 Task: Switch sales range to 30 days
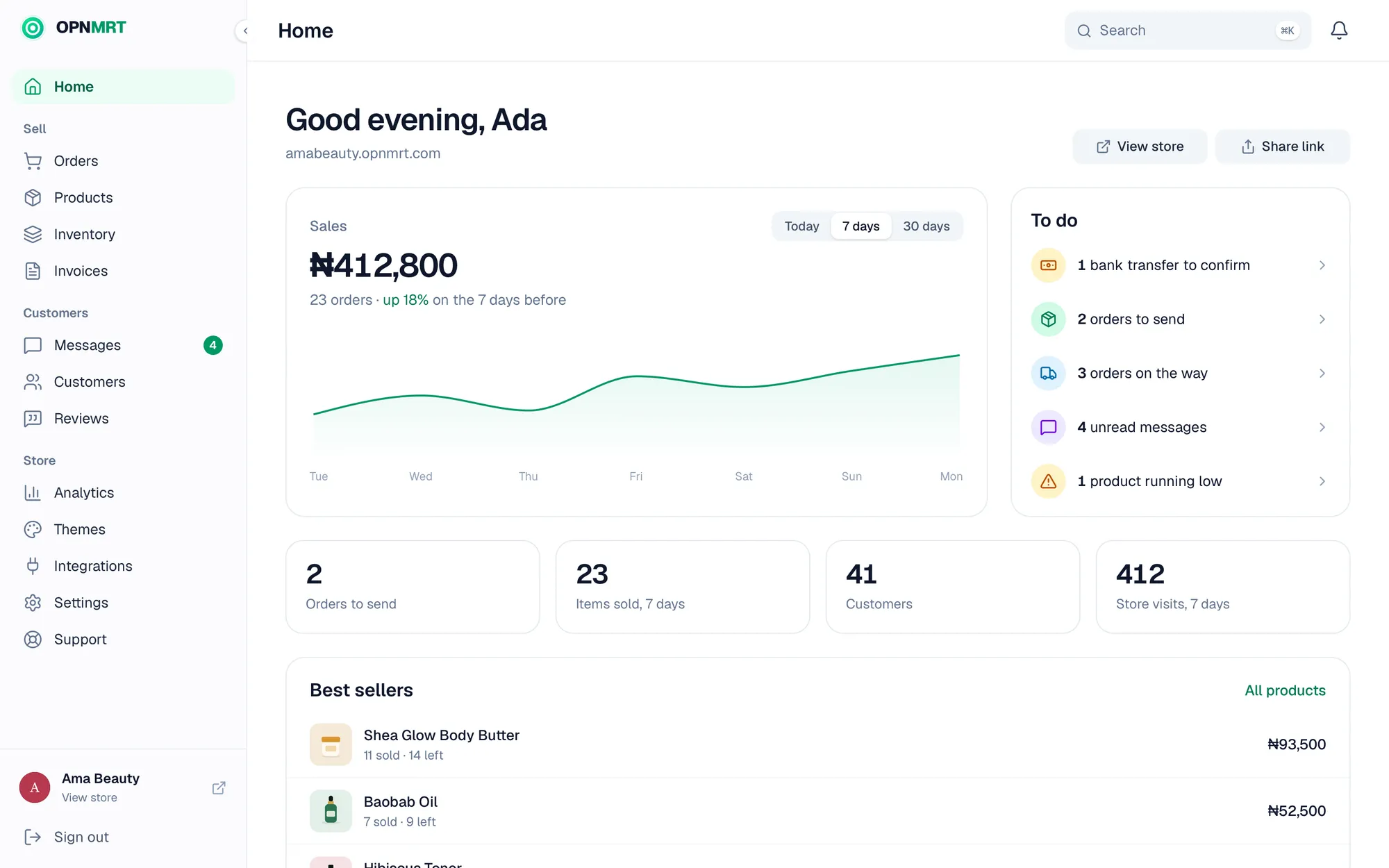[x=926, y=226]
